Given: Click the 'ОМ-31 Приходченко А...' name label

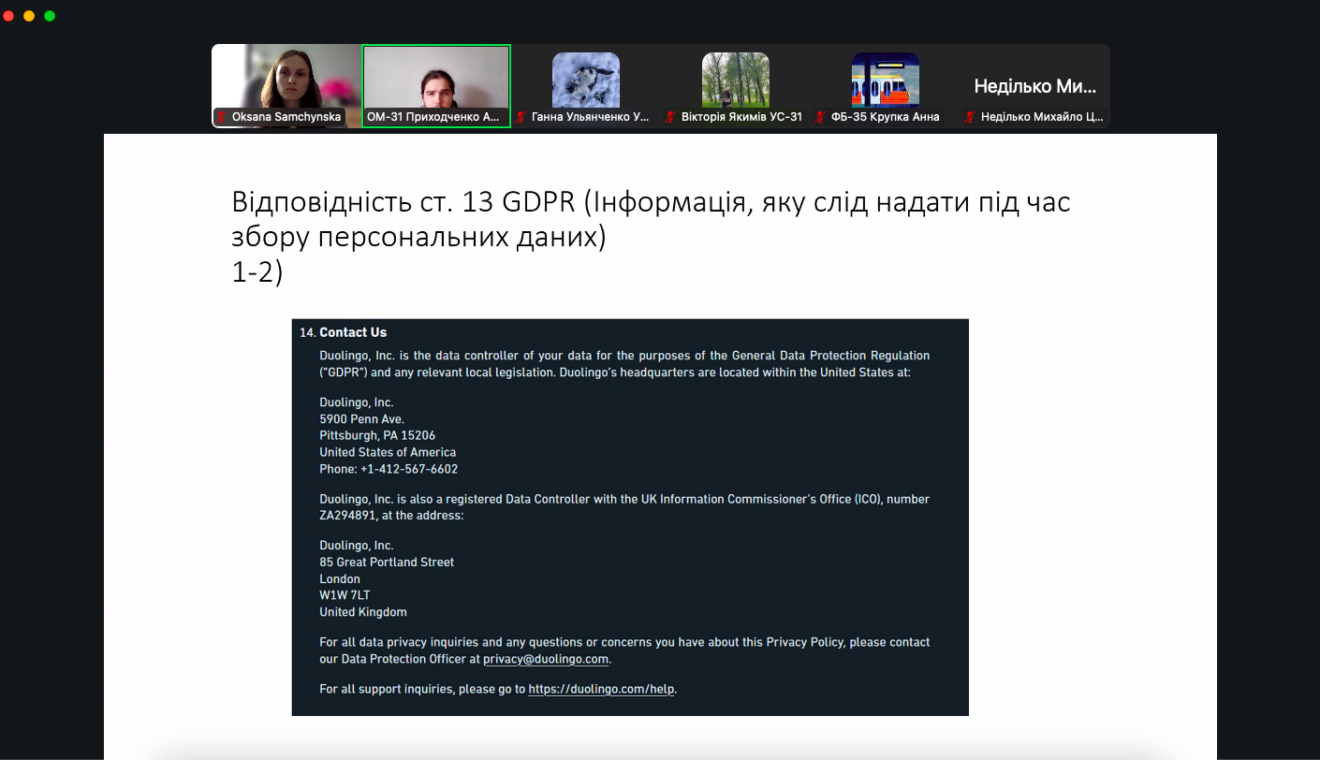Looking at the screenshot, I should tap(433, 117).
